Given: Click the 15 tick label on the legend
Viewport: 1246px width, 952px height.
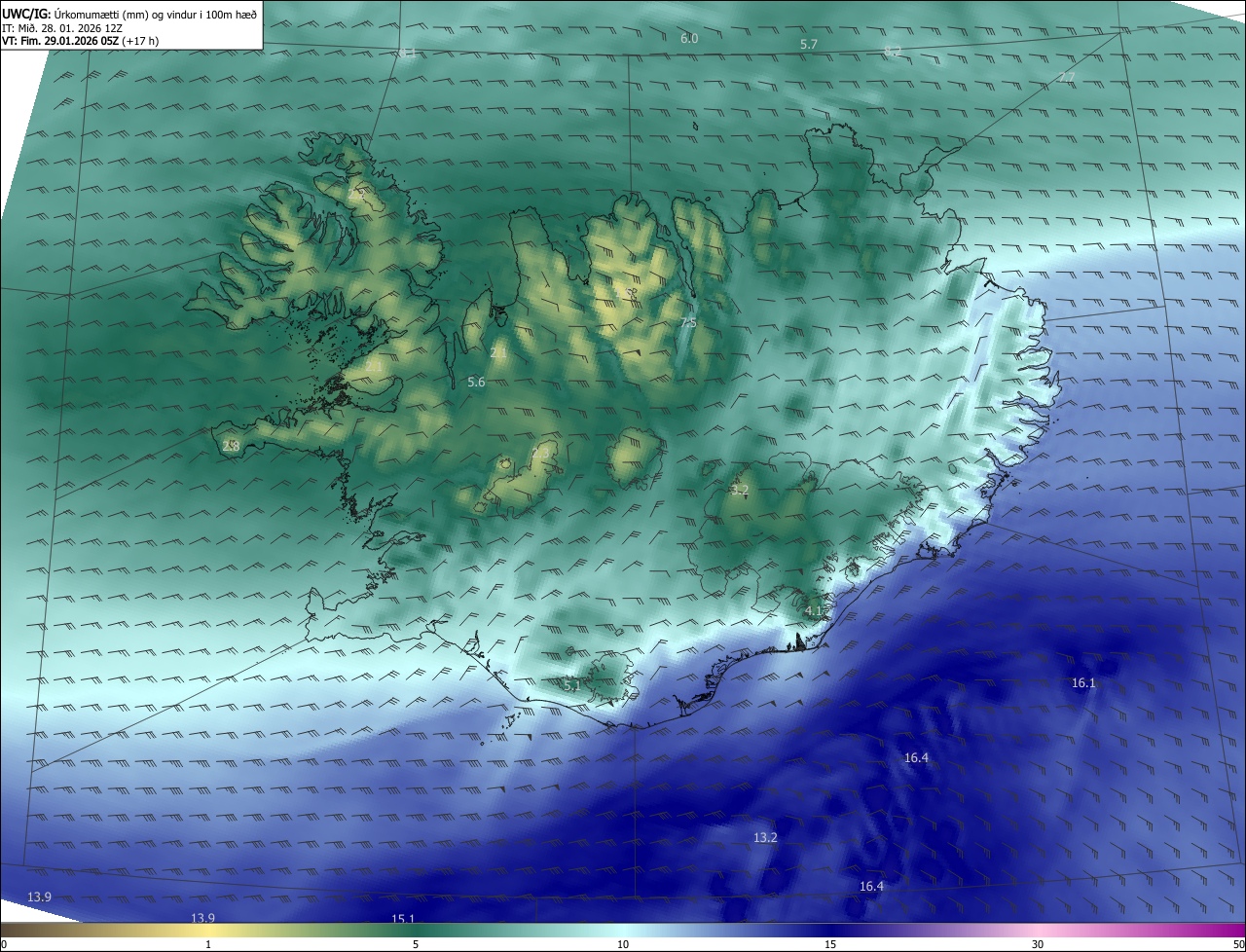Looking at the screenshot, I should coord(830,944).
